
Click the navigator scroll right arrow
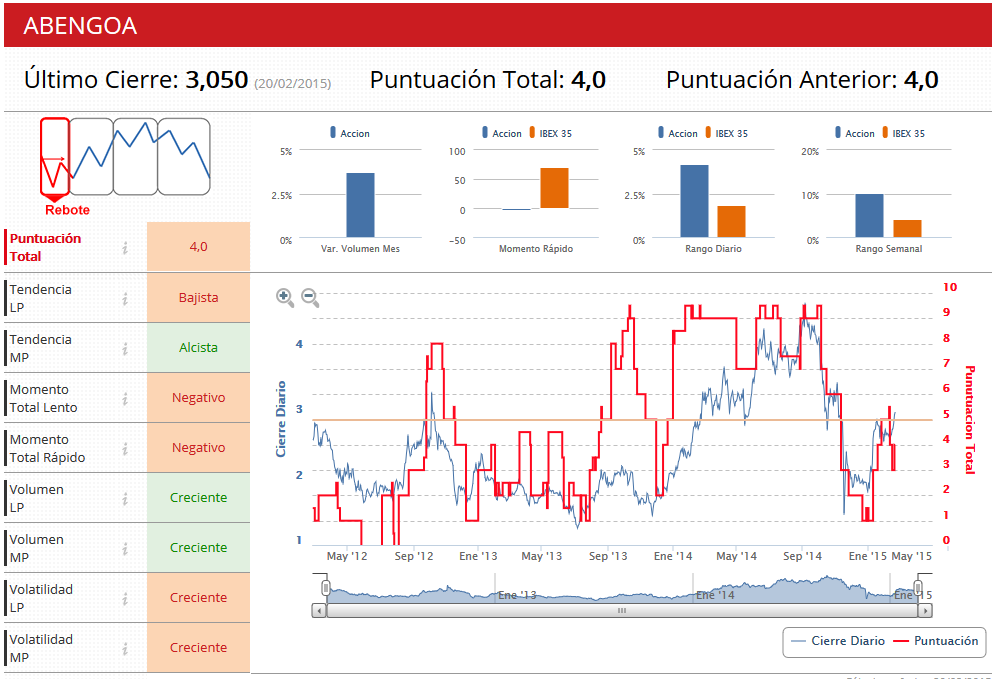[925, 611]
